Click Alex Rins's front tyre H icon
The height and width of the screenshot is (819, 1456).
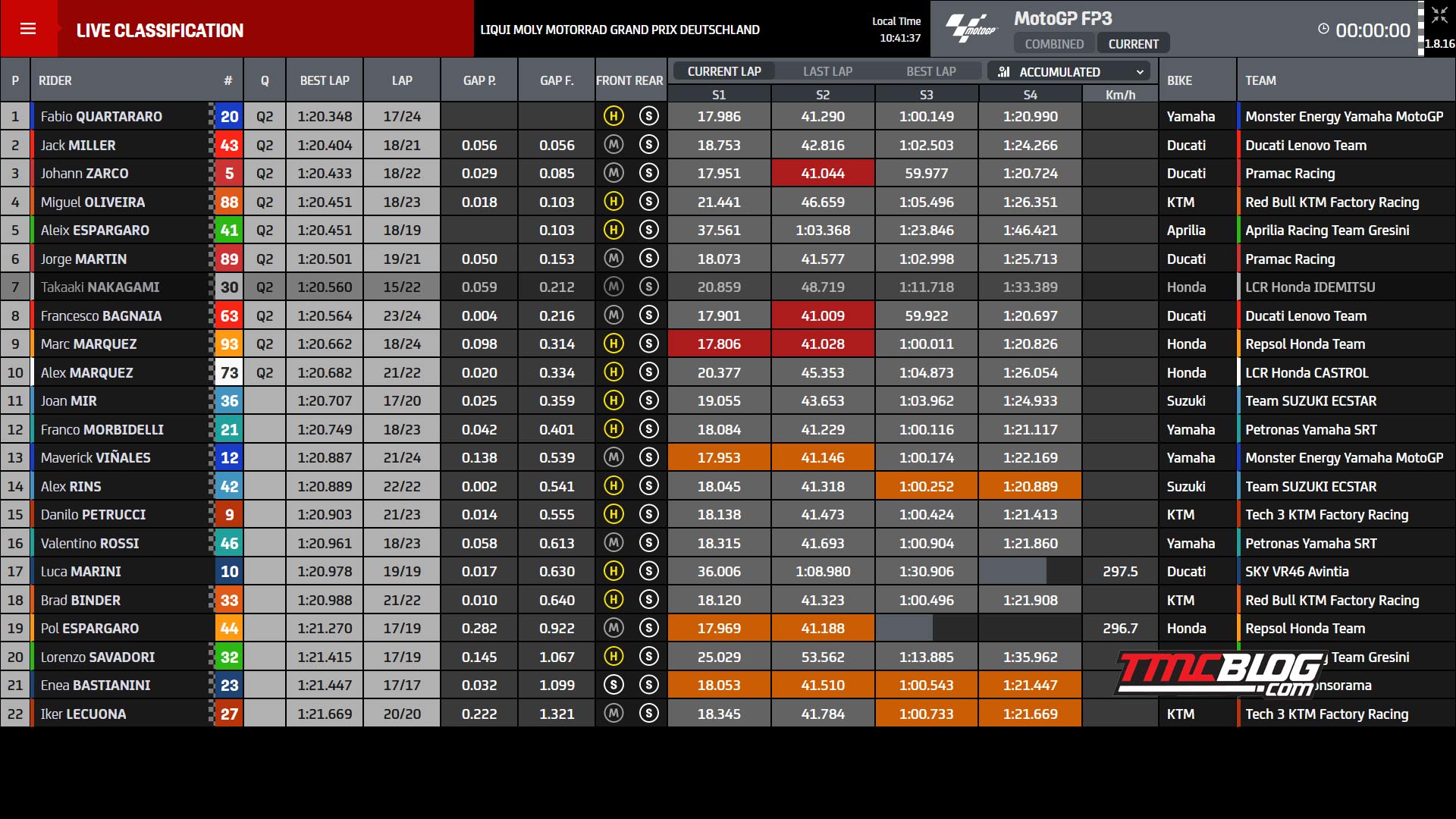point(613,486)
